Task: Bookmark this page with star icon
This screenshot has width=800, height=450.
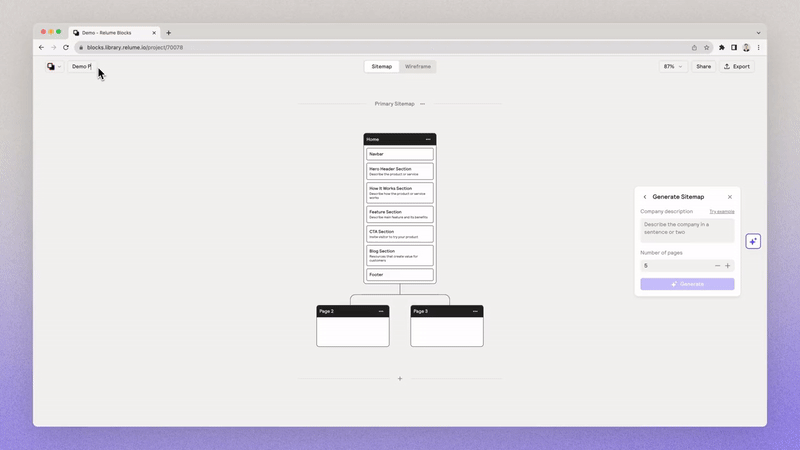Action: pos(706,47)
